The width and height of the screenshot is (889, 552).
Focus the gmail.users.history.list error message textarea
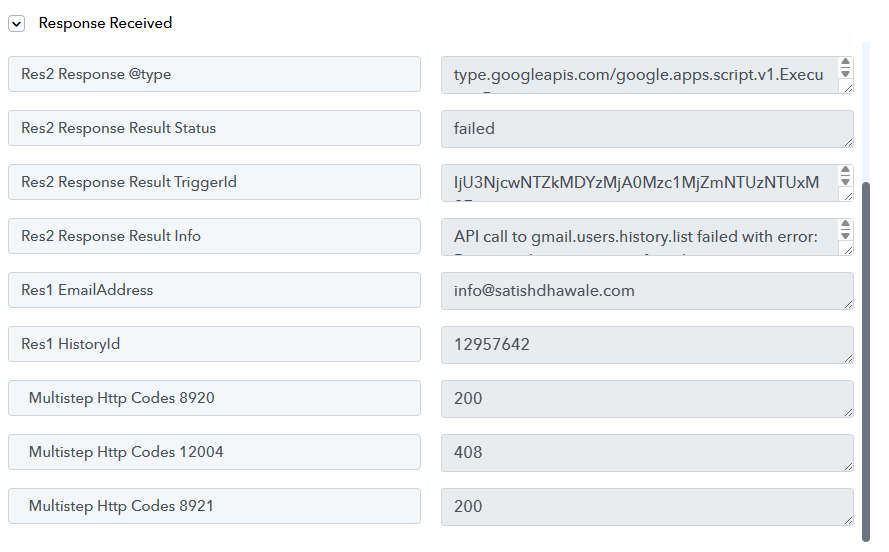point(638,236)
